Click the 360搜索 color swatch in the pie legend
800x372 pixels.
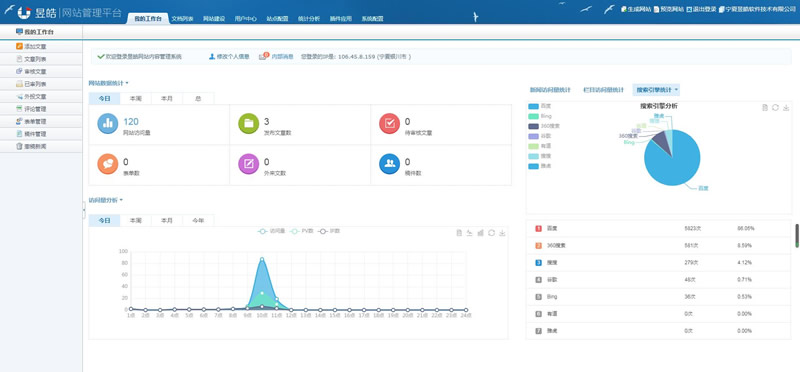(x=533, y=126)
